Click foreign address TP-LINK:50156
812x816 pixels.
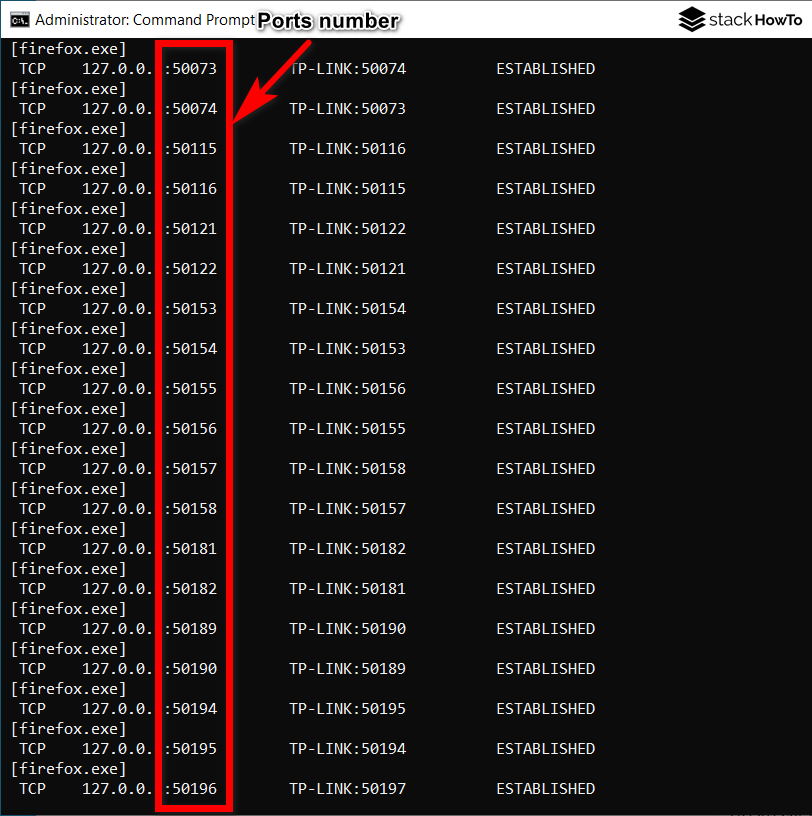point(348,389)
